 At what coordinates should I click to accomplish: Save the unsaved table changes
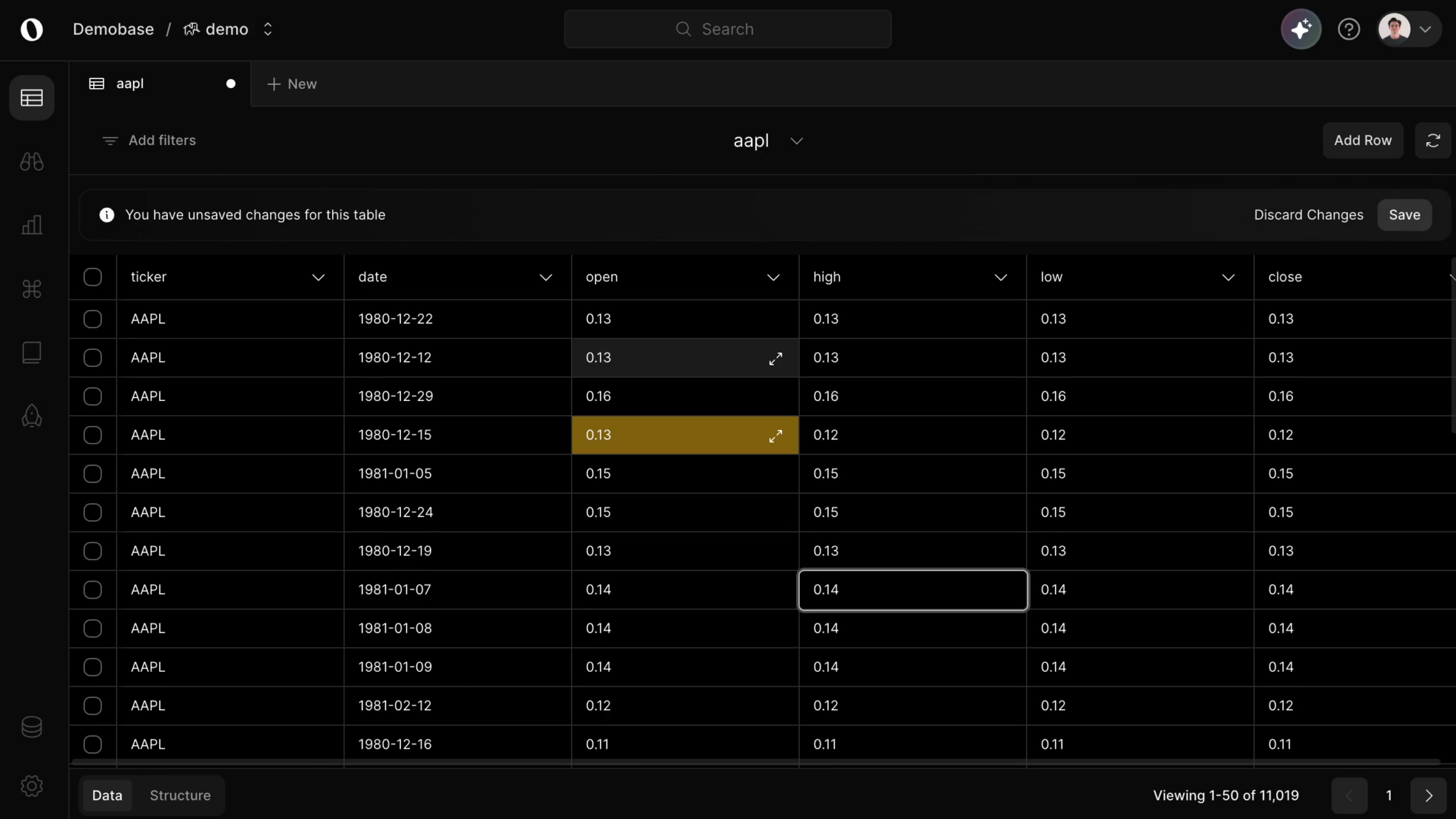coord(1404,215)
